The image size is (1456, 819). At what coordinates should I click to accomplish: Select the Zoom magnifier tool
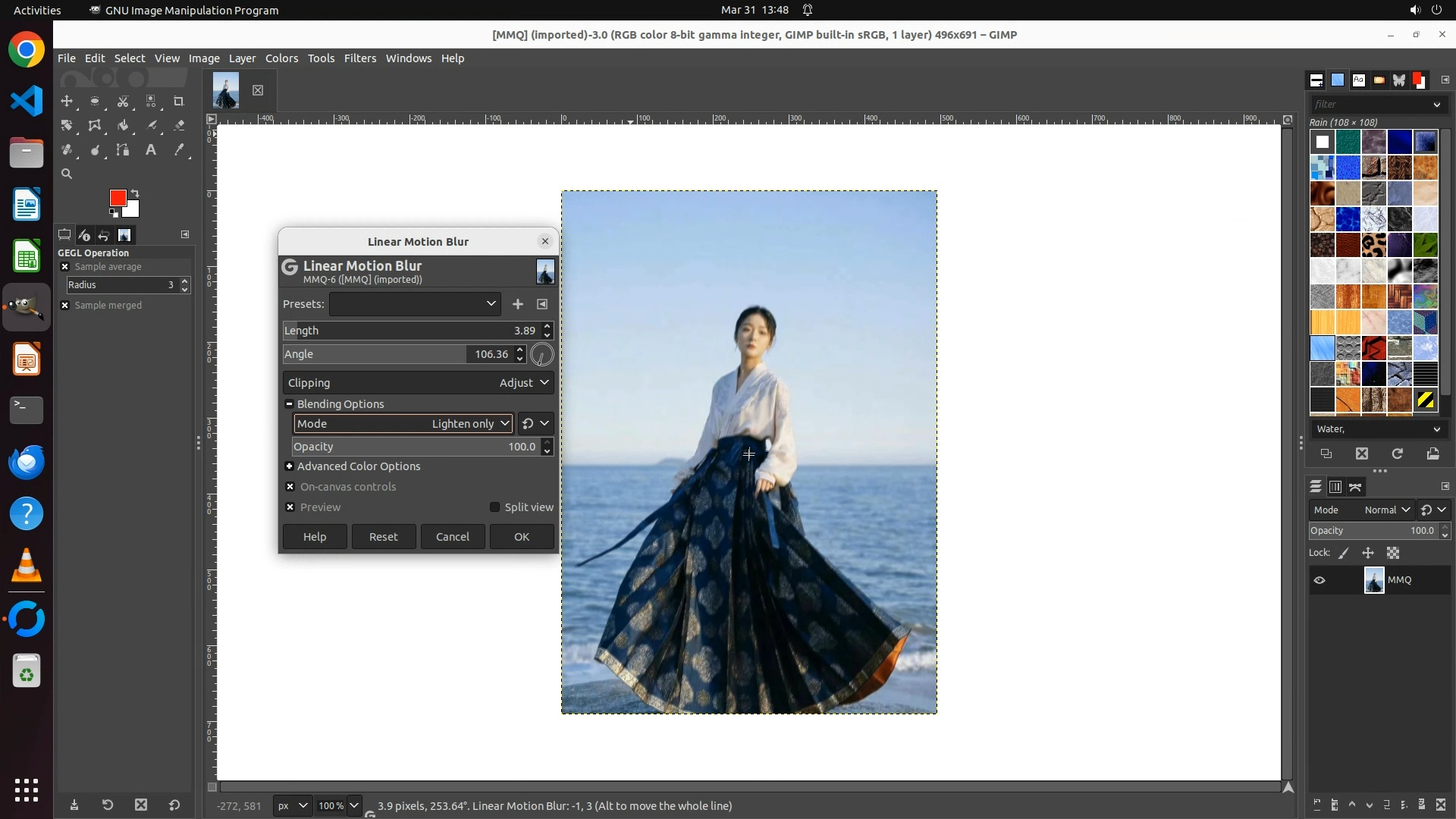[67, 174]
